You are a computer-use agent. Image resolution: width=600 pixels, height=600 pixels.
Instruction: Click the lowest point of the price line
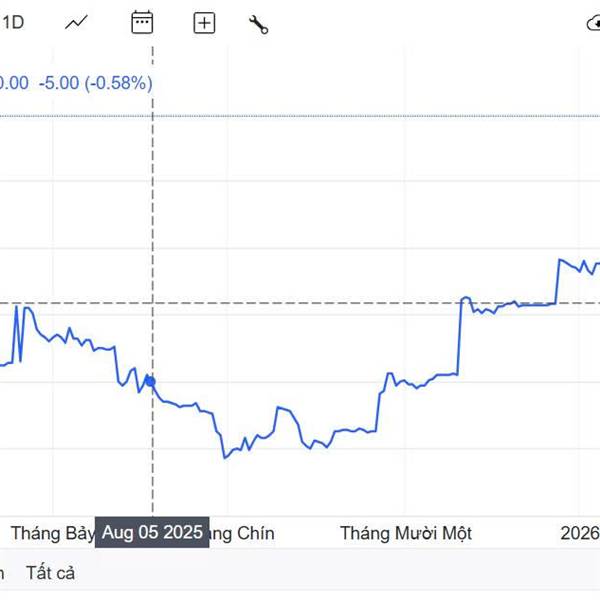tap(225, 457)
